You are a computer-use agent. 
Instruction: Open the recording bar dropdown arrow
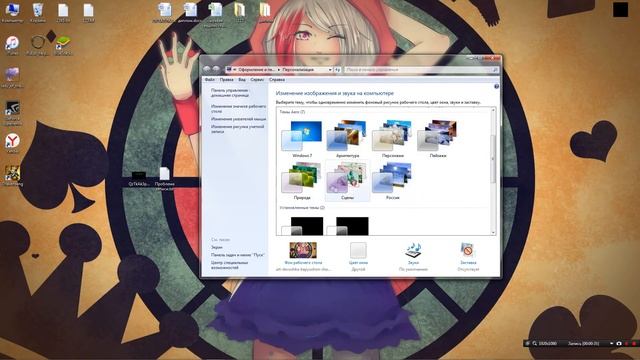[x=611, y=344]
